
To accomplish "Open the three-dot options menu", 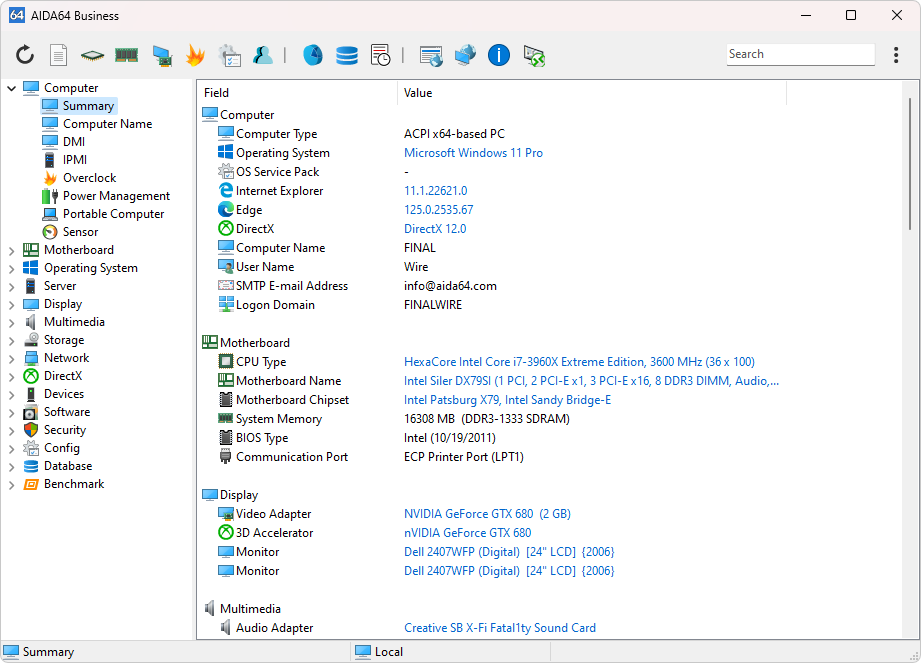I will [x=896, y=55].
